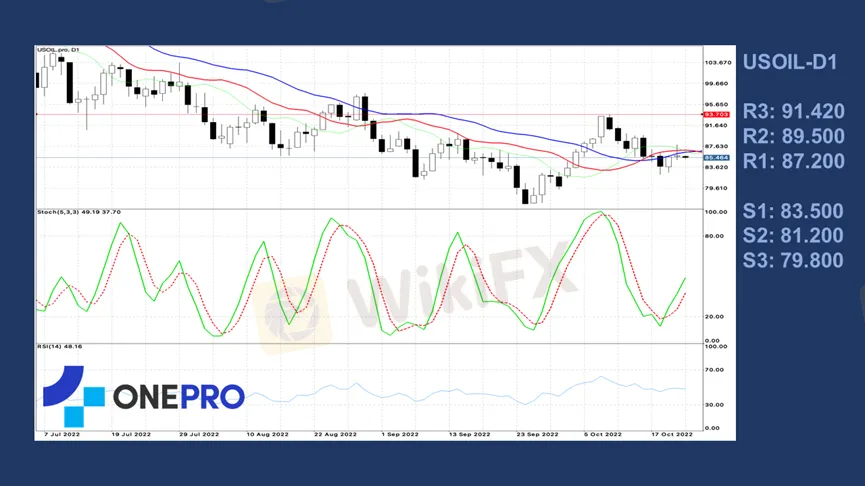Click the 80.00 stochastic level label
This screenshot has height=486, width=865.
[x=714, y=236]
